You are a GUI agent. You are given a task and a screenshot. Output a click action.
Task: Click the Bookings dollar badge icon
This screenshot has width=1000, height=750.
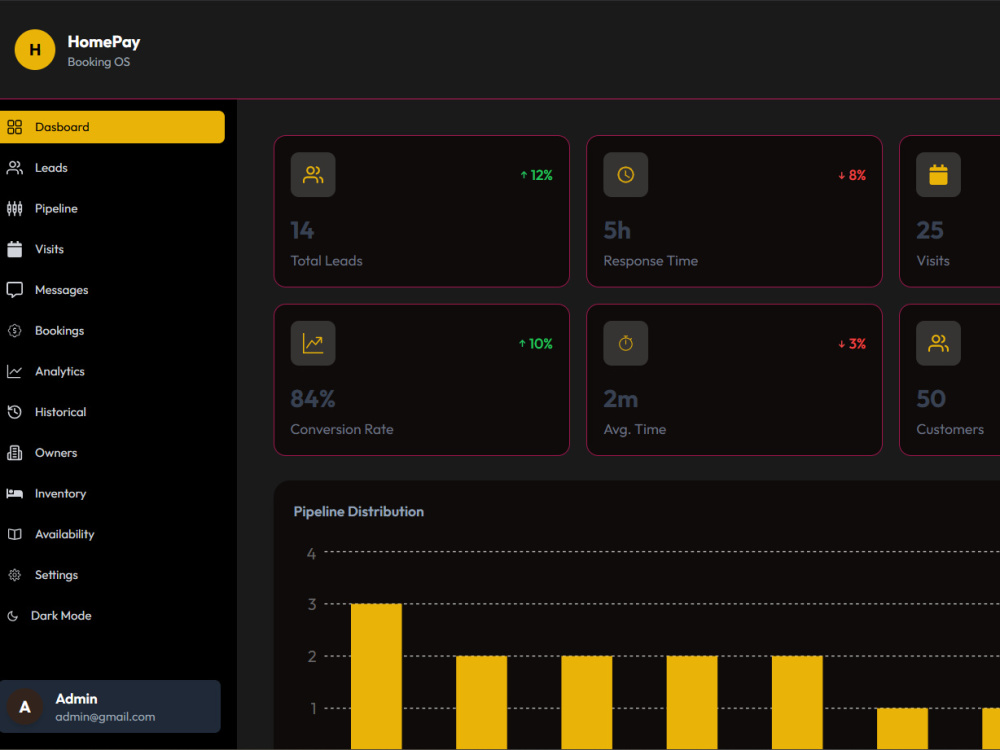pos(15,330)
